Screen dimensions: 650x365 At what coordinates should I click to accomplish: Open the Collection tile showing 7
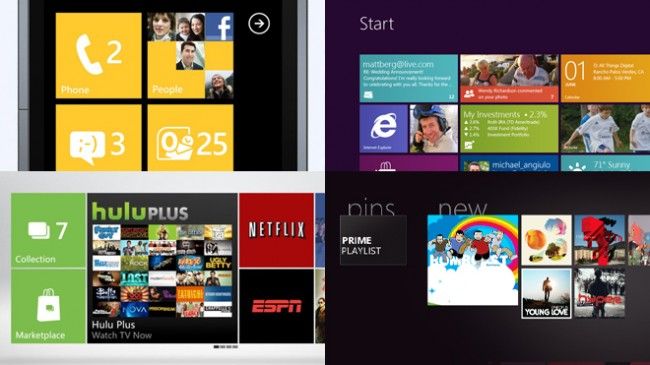click(x=49, y=230)
